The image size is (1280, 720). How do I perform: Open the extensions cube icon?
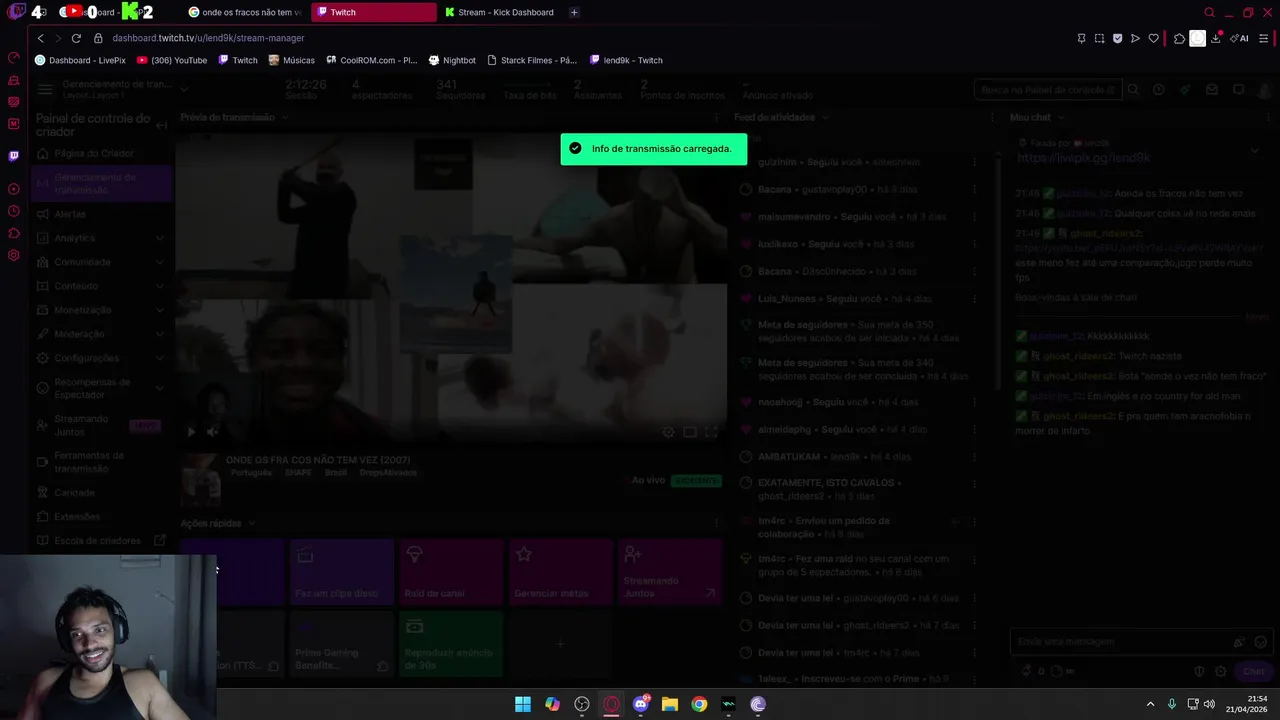[1179, 38]
